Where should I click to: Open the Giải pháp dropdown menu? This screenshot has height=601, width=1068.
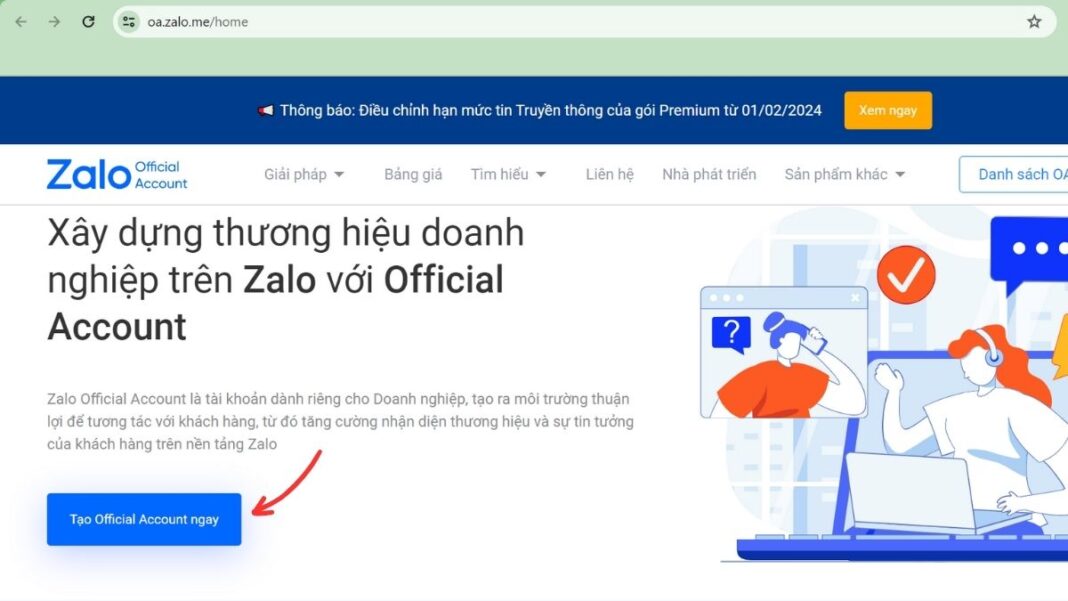tap(305, 174)
